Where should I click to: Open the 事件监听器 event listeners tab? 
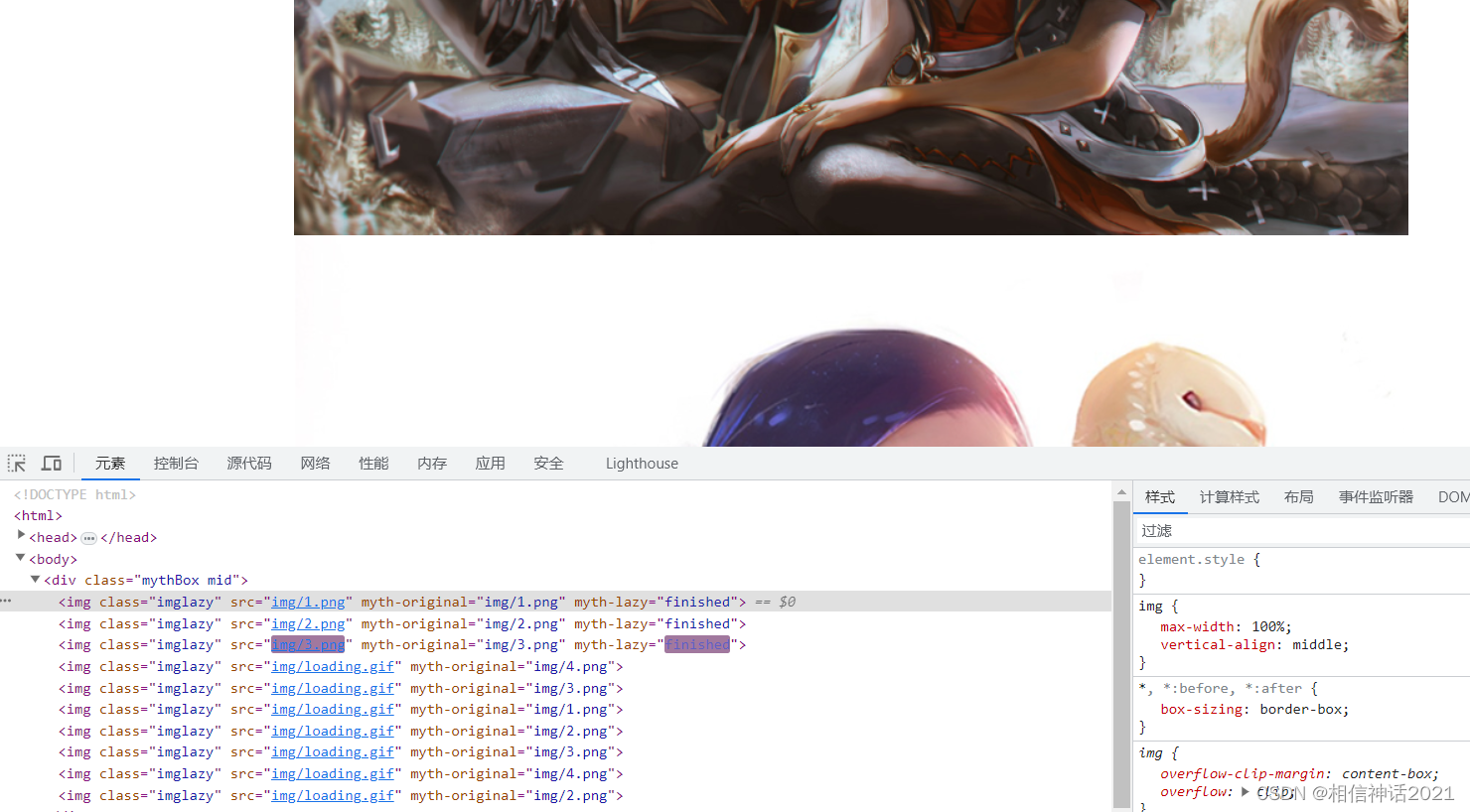coord(1376,497)
